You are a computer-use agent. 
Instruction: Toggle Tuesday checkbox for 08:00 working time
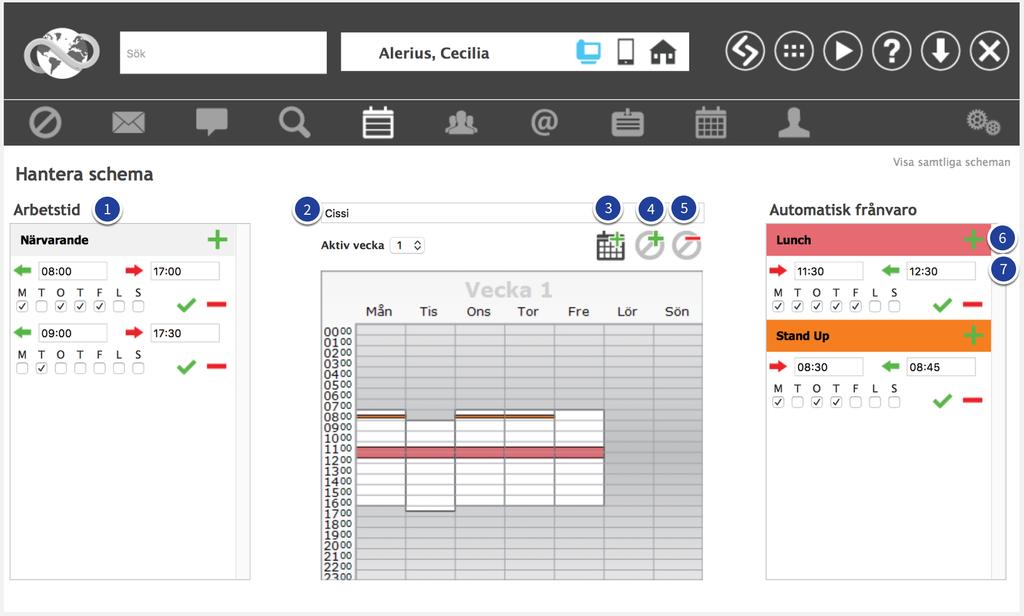pyautogui.click(x=41, y=306)
